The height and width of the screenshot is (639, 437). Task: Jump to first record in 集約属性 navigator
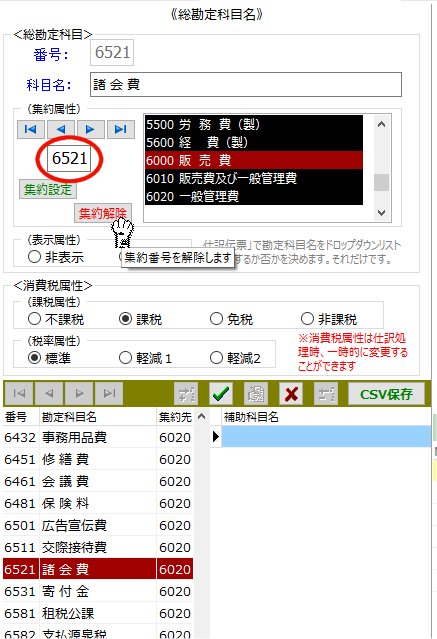point(31,129)
